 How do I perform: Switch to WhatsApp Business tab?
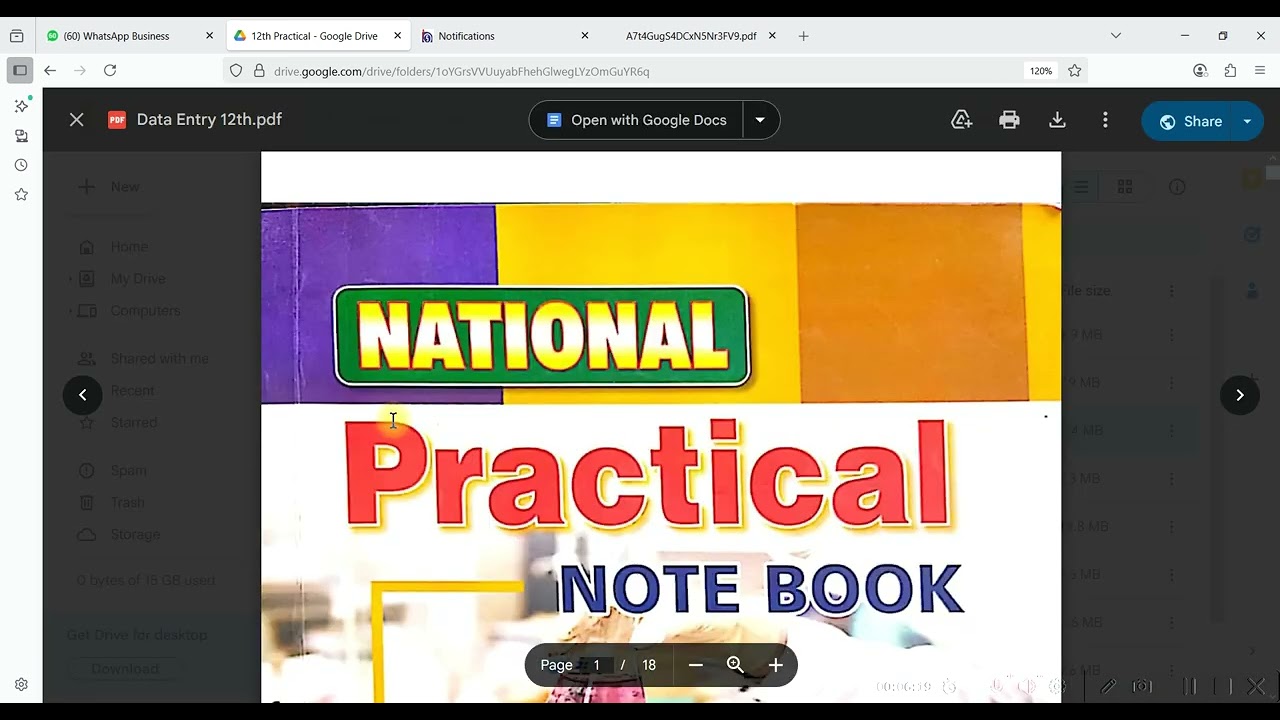pyautogui.click(x=130, y=36)
